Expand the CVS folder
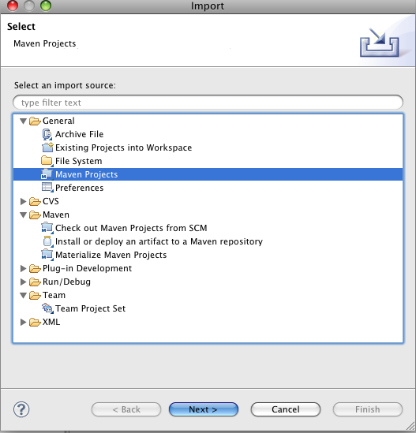This screenshot has height=433, width=416. [x=23, y=201]
